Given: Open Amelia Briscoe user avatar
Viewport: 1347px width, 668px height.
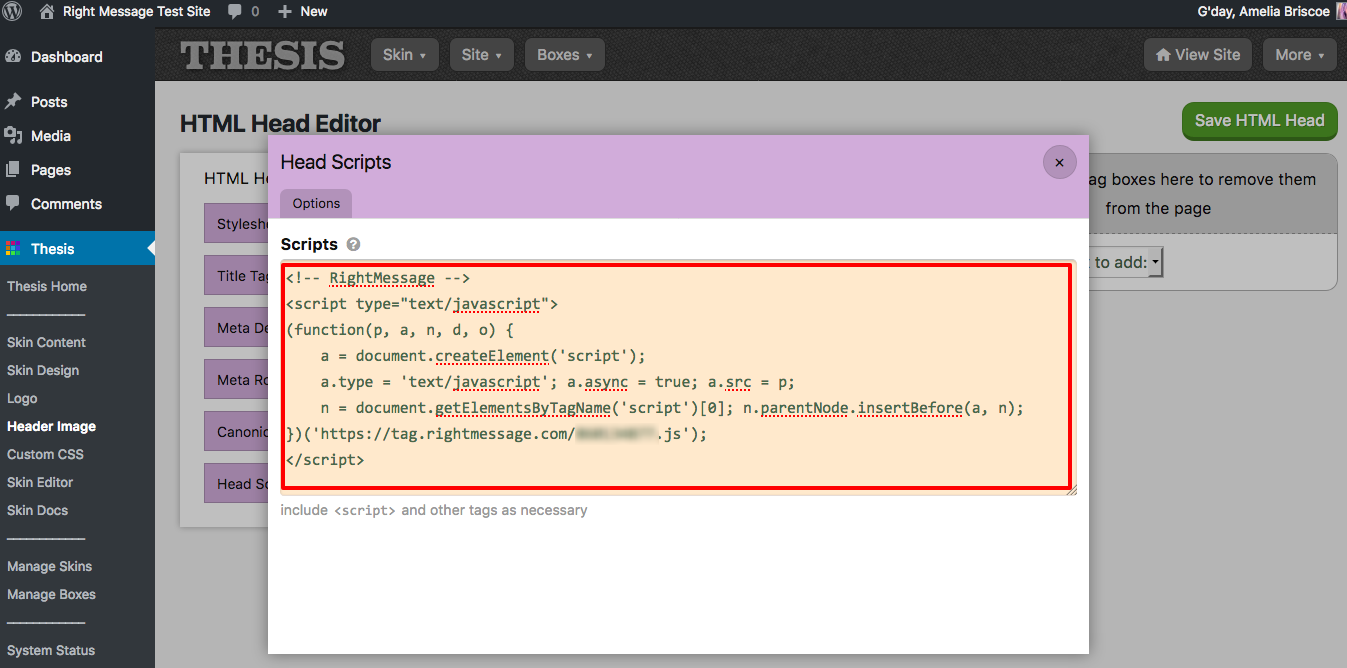Looking at the screenshot, I should point(1341,11).
